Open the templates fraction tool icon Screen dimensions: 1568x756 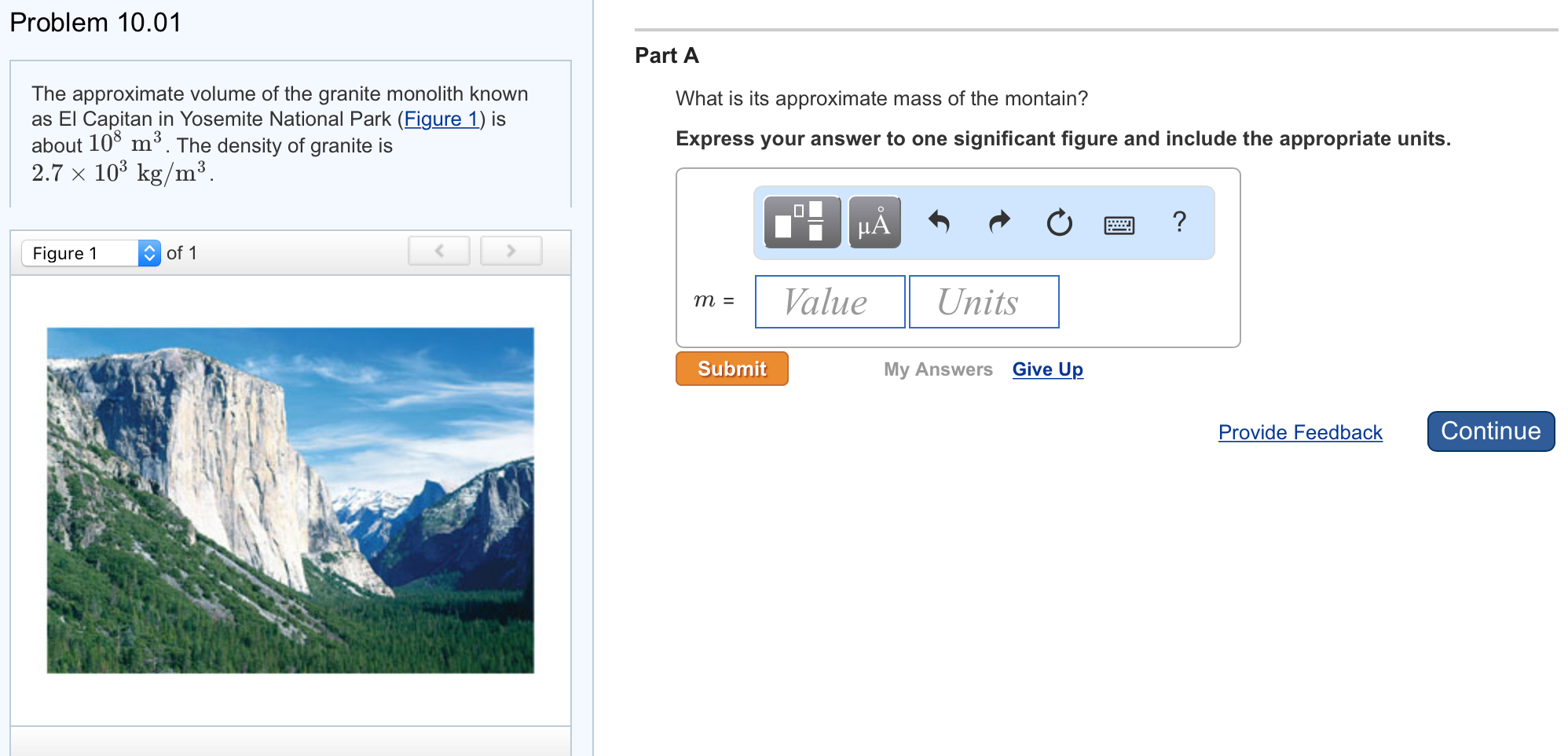[x=802, y=222]
